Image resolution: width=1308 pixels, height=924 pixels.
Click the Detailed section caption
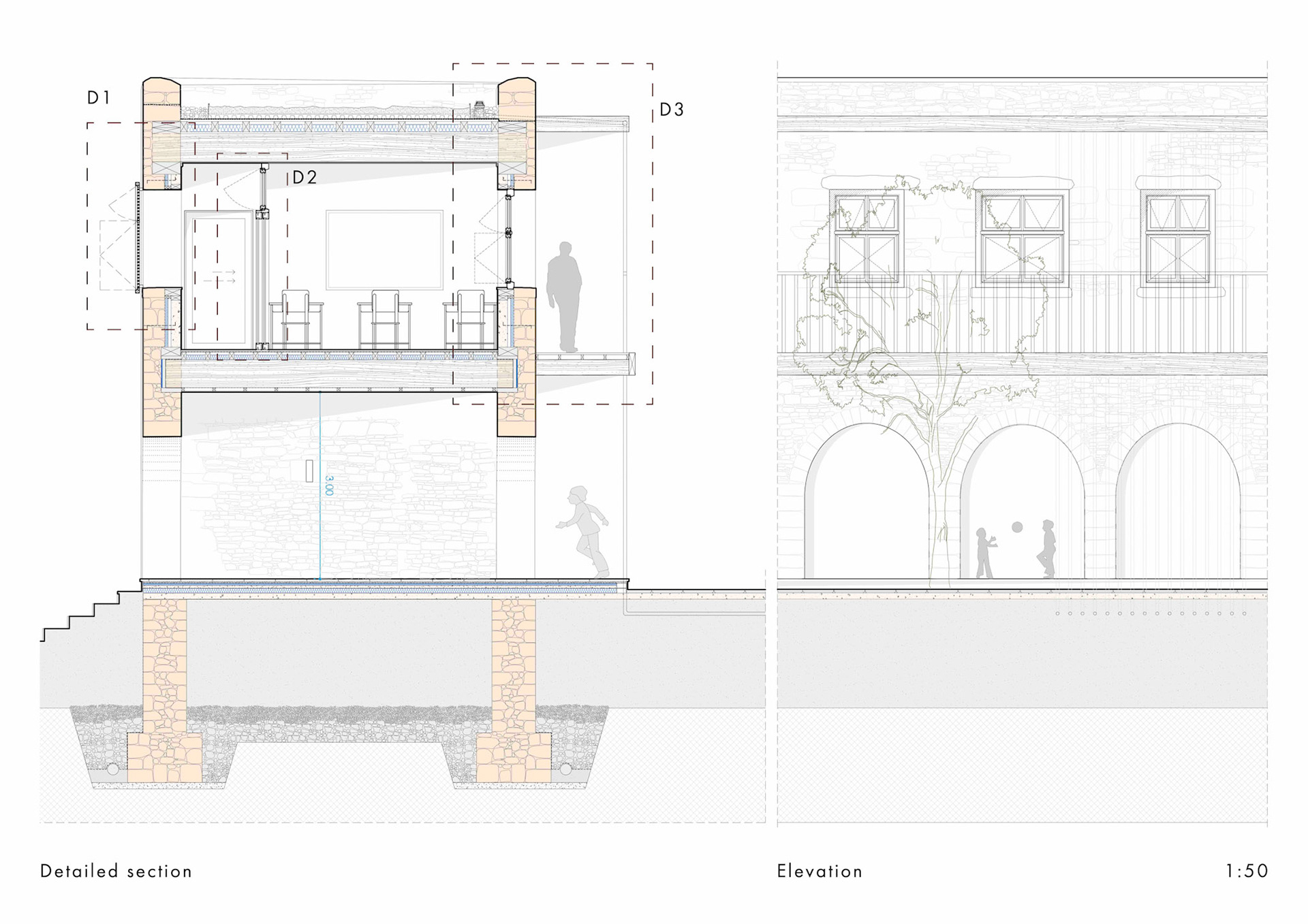(x=116, y=871)
